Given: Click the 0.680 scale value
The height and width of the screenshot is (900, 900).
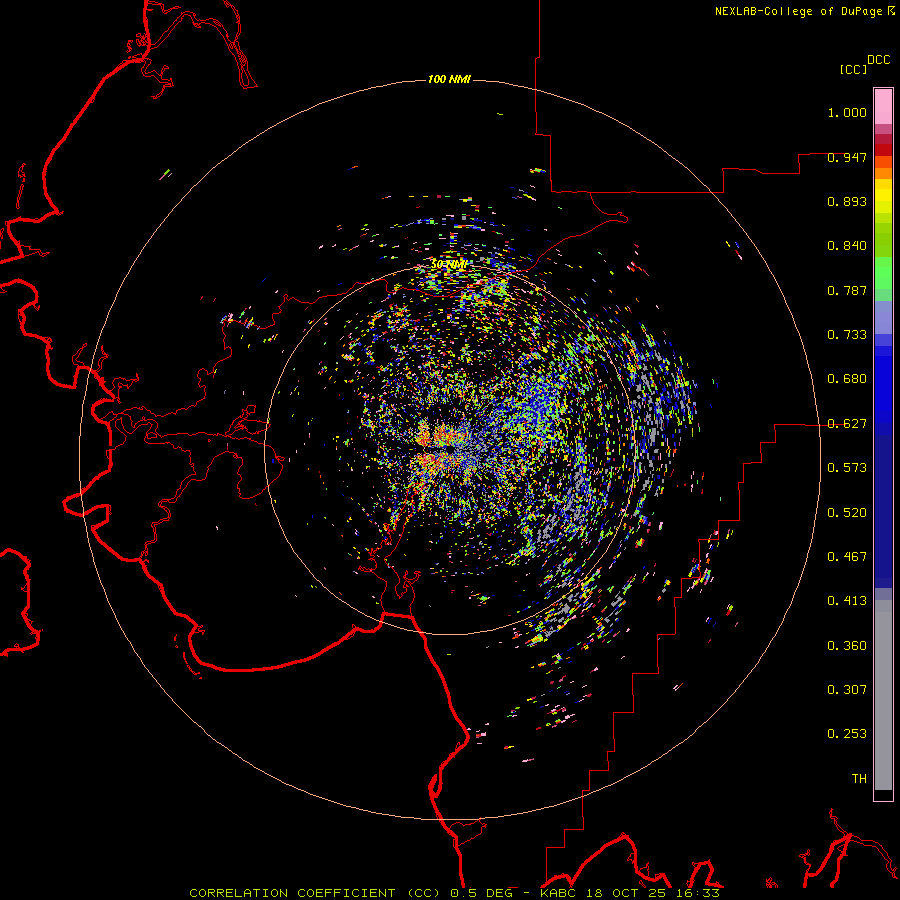Looking at the screenshot, I should [847, 379].
